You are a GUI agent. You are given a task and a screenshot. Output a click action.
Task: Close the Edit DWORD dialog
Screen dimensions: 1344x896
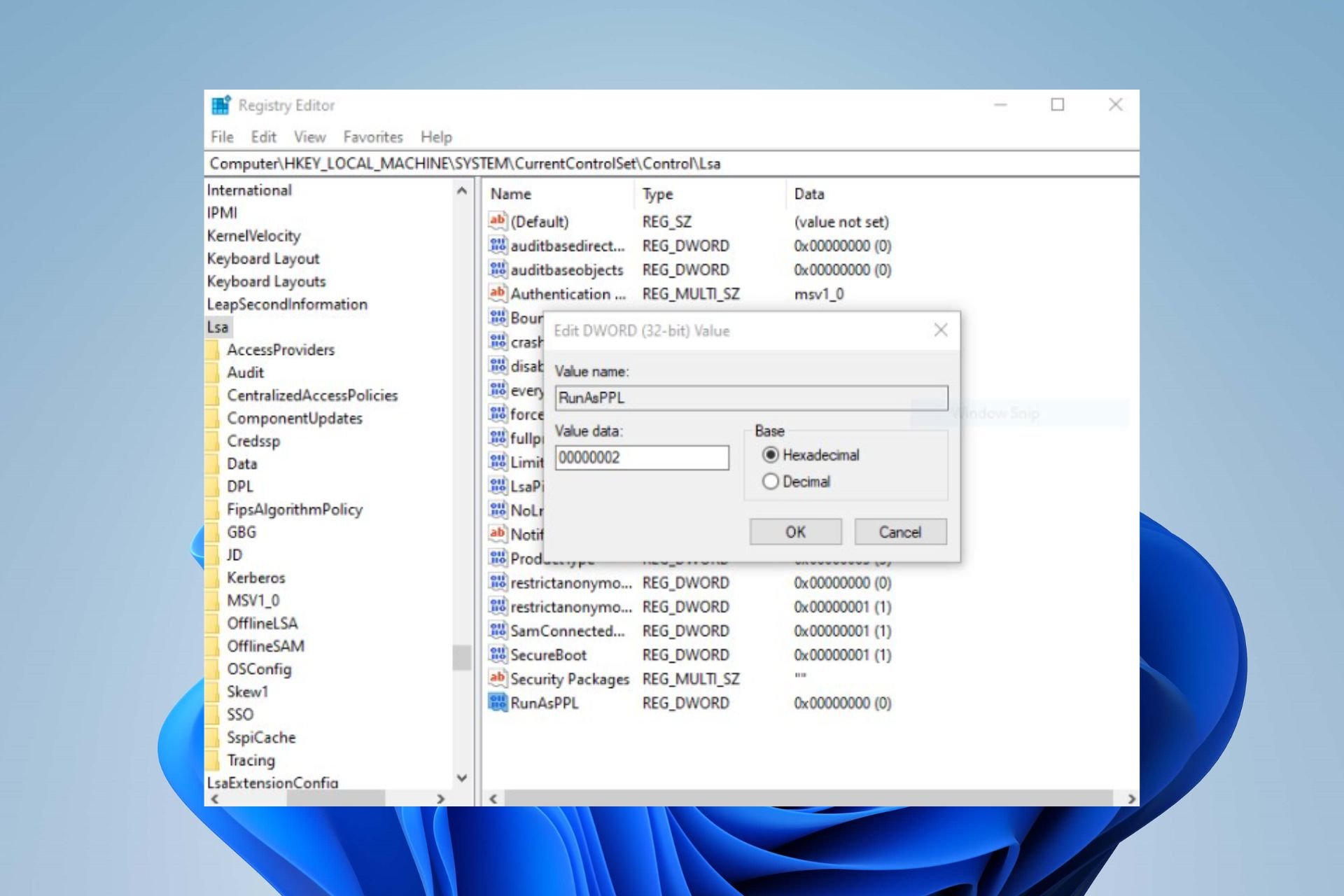point(941,330)
